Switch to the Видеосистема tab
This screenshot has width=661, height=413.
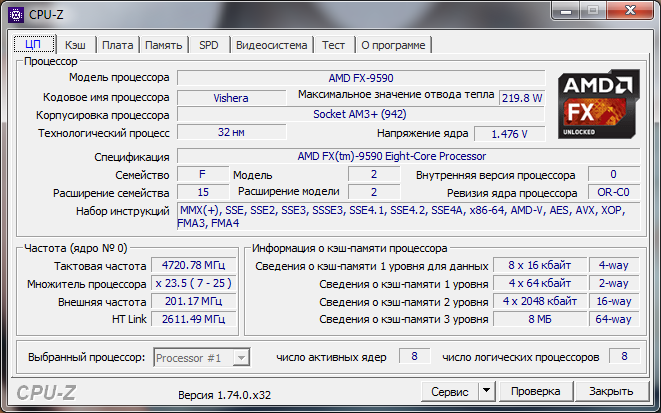271,45
